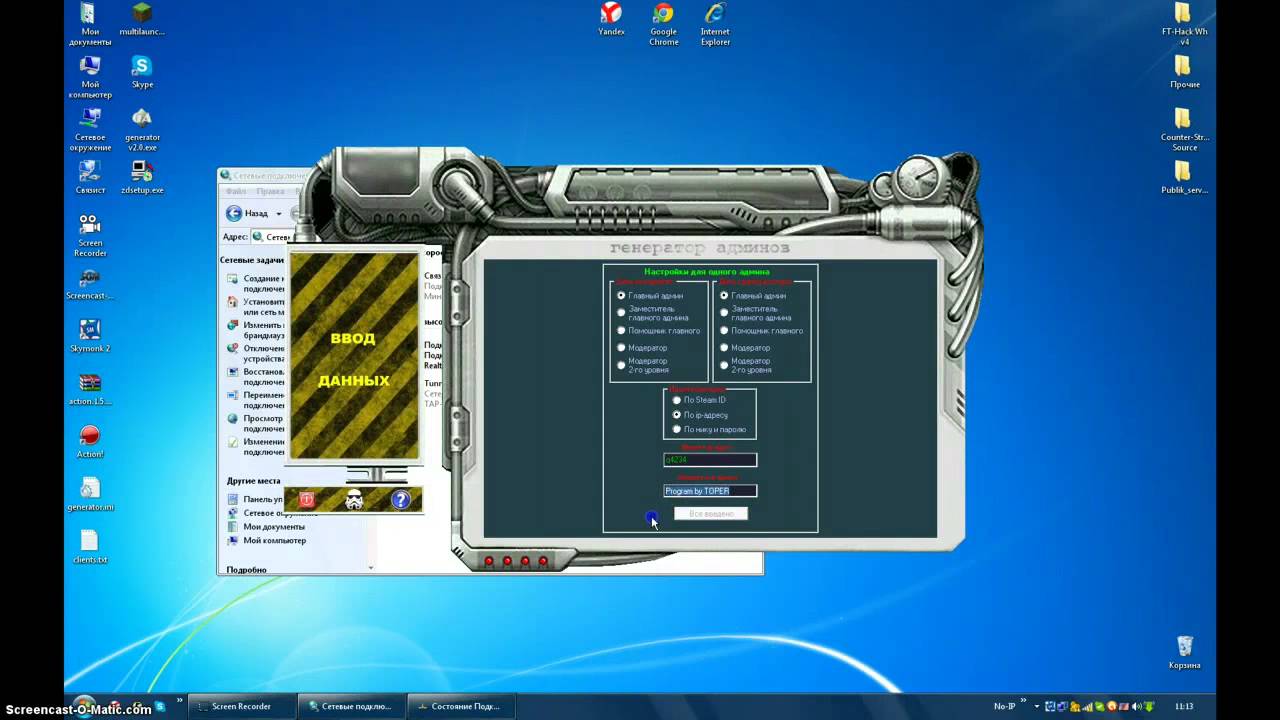Select the multilaunc... desktop icon
Screen dimensions: 1280x720
(x=142, y=20)
